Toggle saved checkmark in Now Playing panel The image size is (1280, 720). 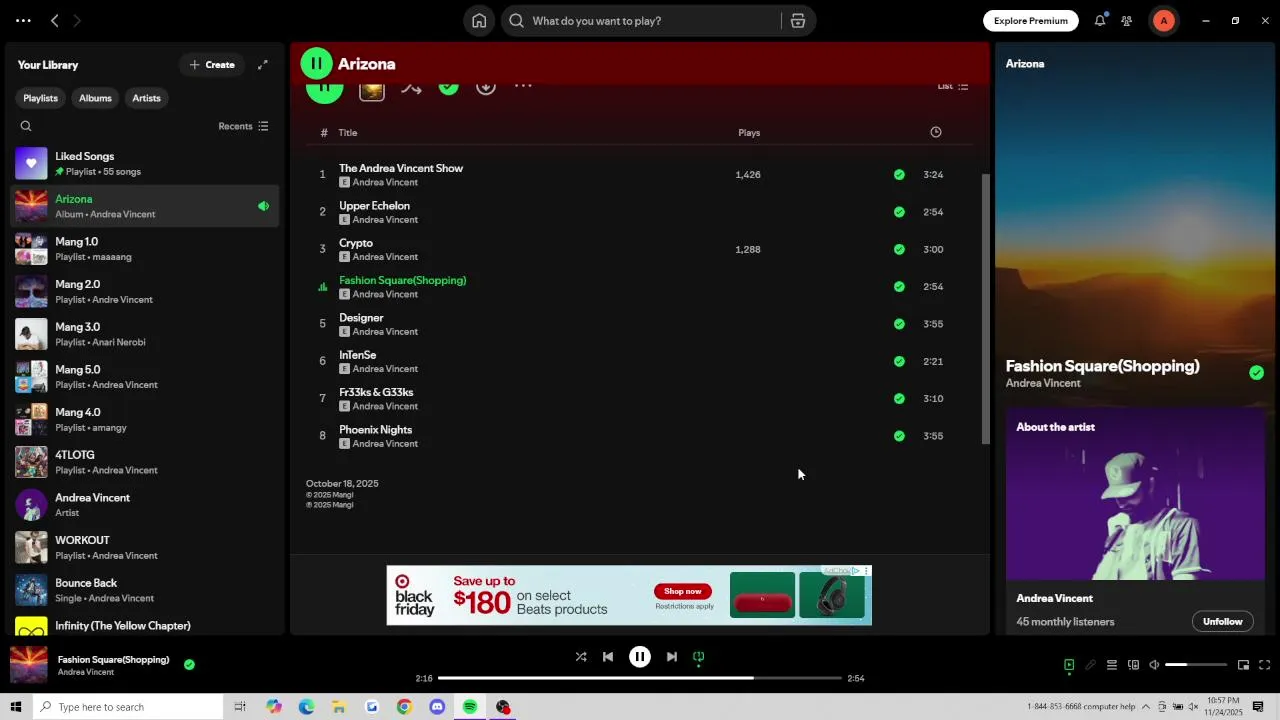pyautogui.click(x=1256, y=373)
